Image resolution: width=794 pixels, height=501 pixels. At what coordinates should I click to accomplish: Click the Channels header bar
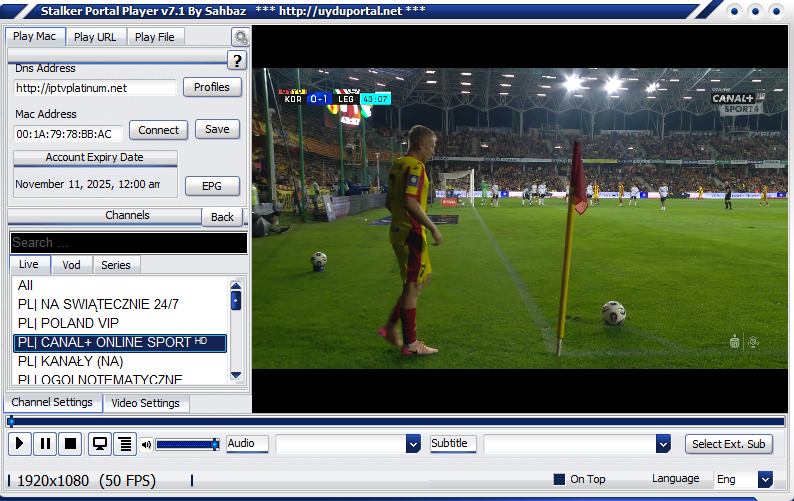click(105, 216)
